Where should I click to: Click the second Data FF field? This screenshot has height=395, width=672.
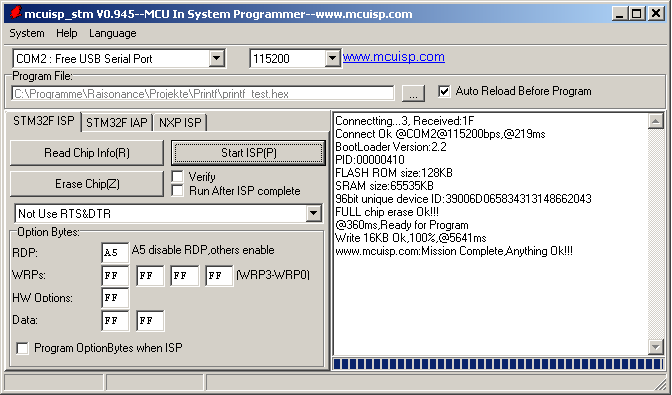tap(150, 320)
